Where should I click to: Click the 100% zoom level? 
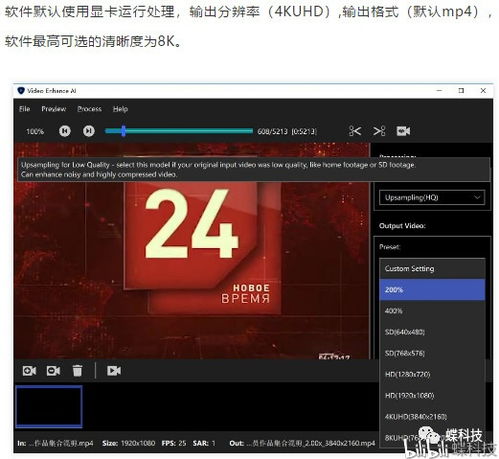coord(35,131)
